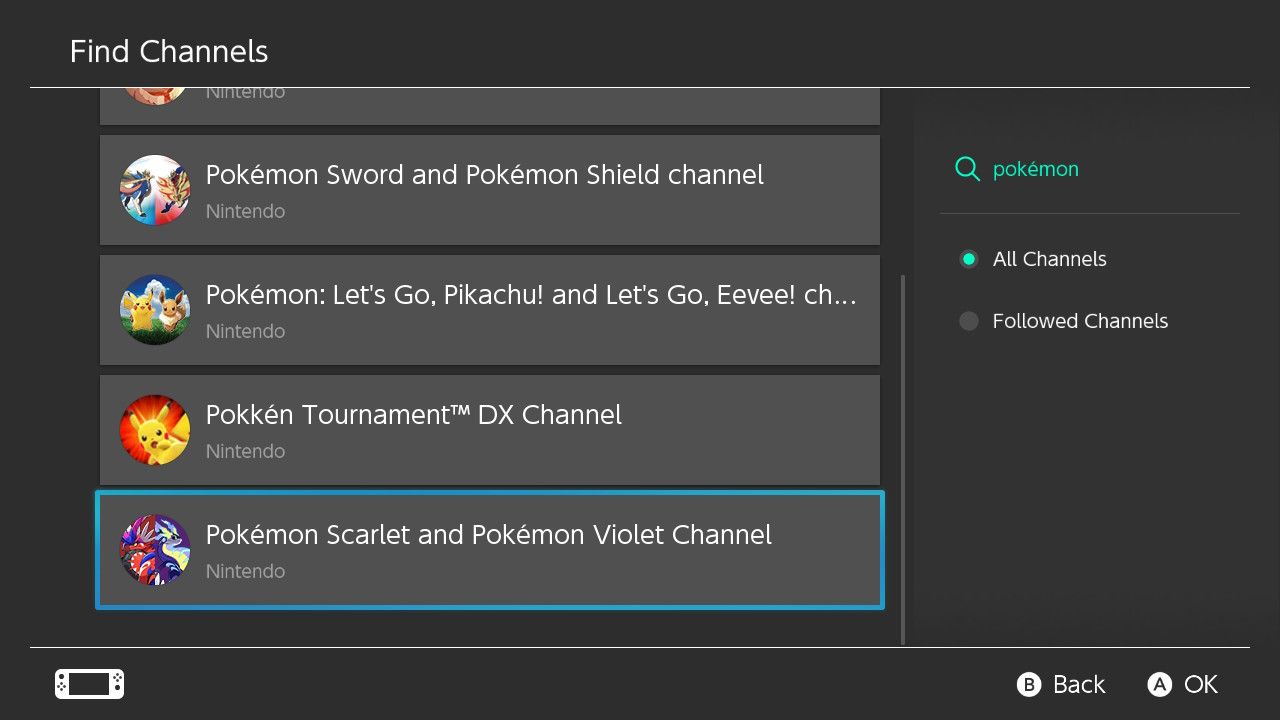Click the Pokémon Sword and Shield channel icon
The width and height of the screenshot is (1280, 720).
point(154,190)
